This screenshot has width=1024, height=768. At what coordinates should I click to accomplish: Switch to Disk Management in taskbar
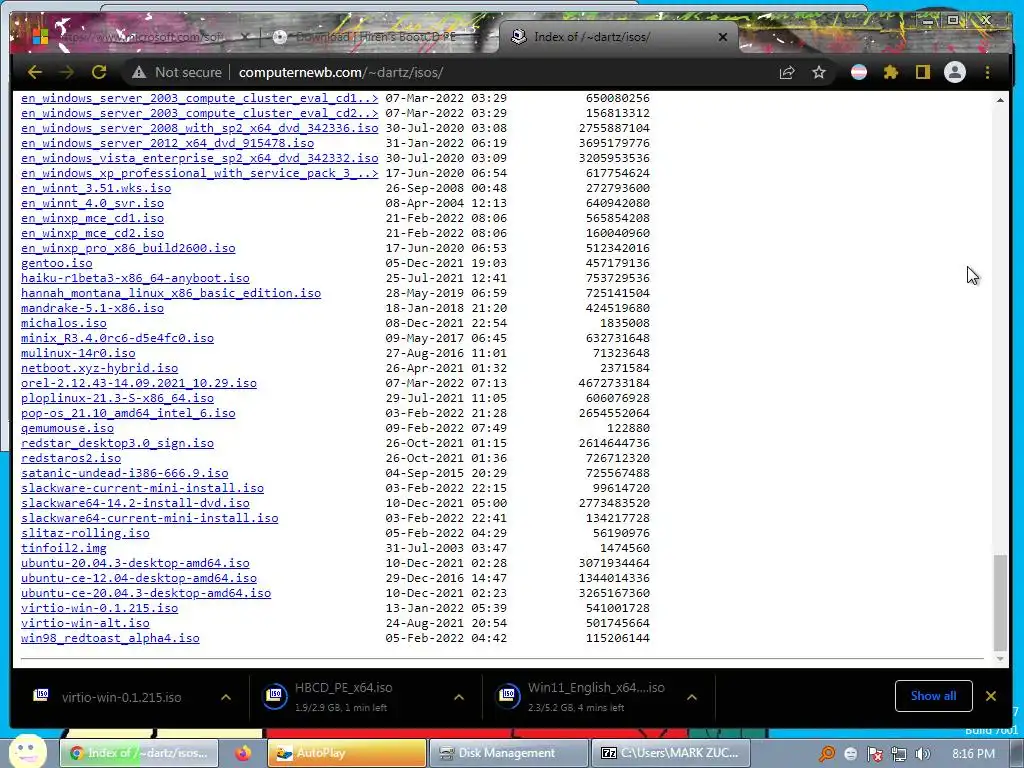click(509, 753)
